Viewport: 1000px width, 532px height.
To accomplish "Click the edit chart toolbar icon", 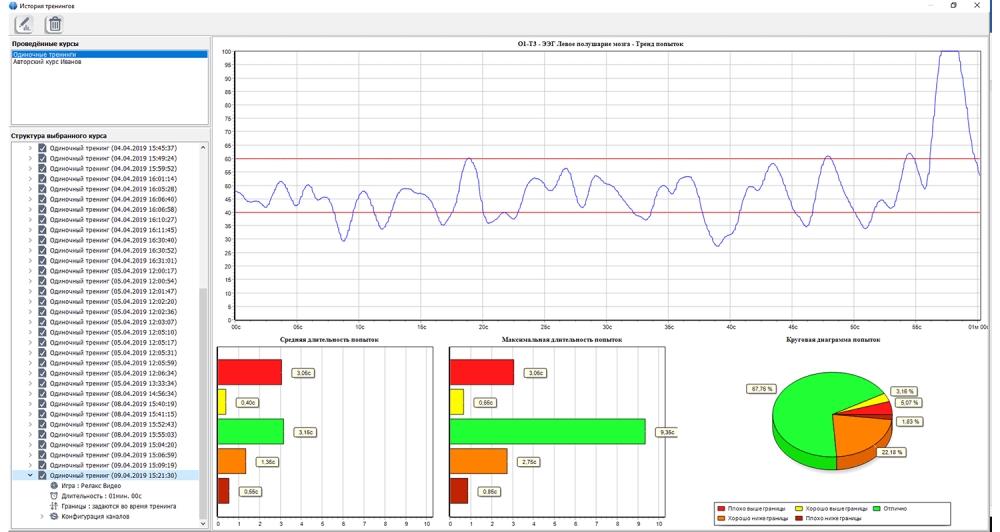I will tap(23, 24).
